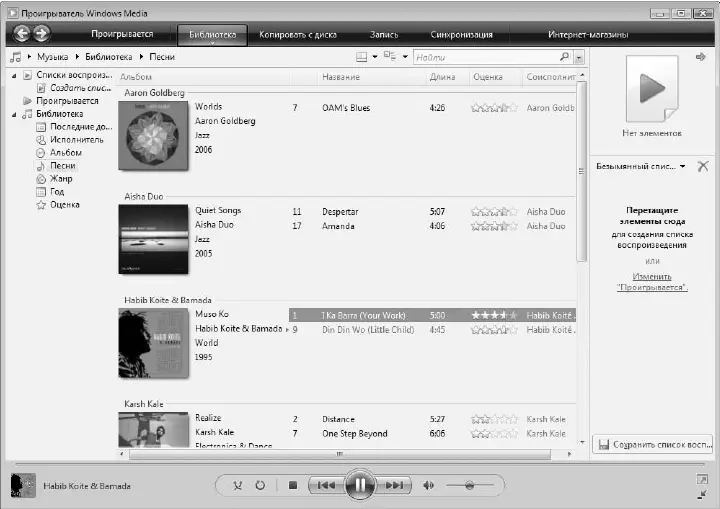Open the layout options icon
The width and height of the screenshot is (720, 509).
tap(362, 57)
